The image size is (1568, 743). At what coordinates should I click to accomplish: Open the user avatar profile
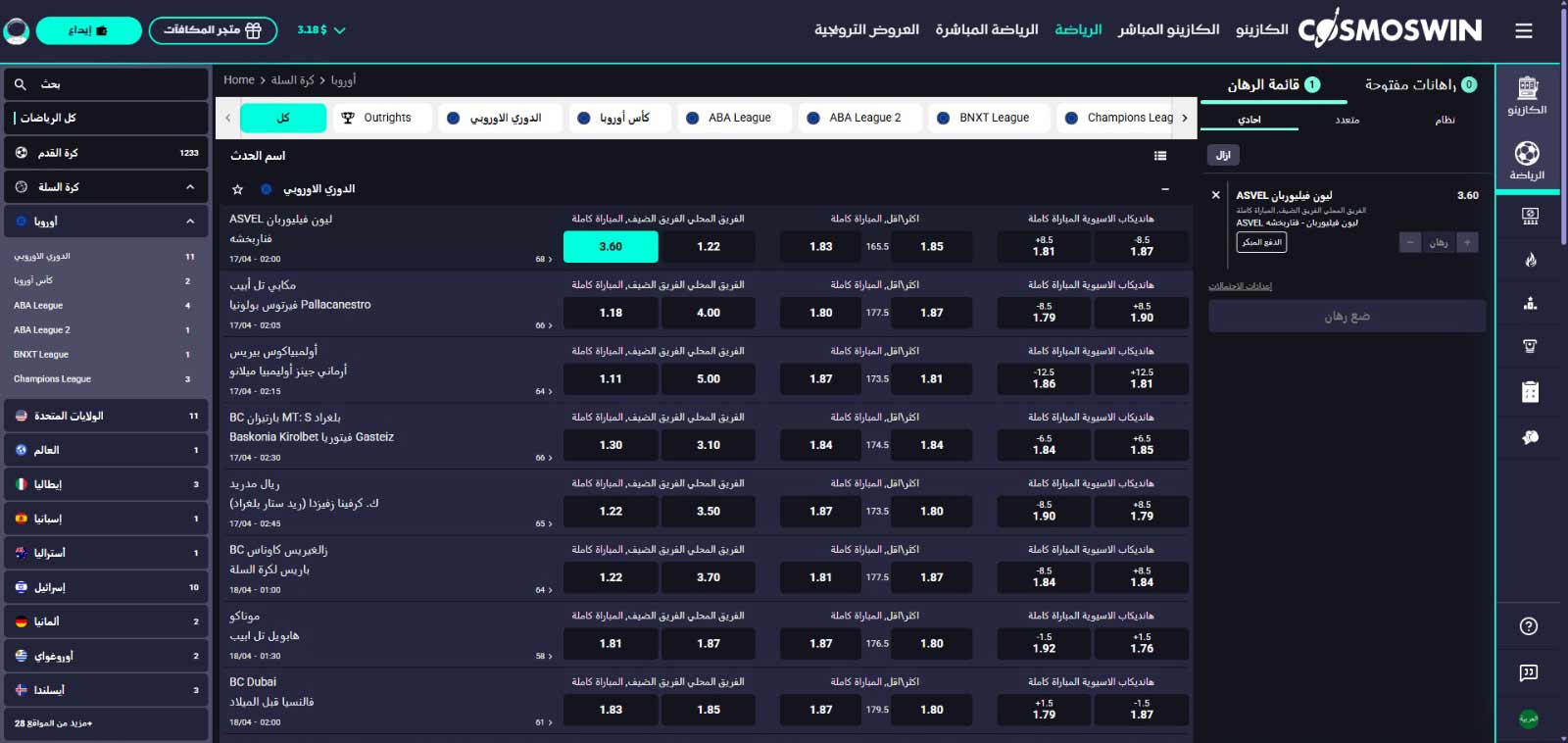(x=17, y=30)
